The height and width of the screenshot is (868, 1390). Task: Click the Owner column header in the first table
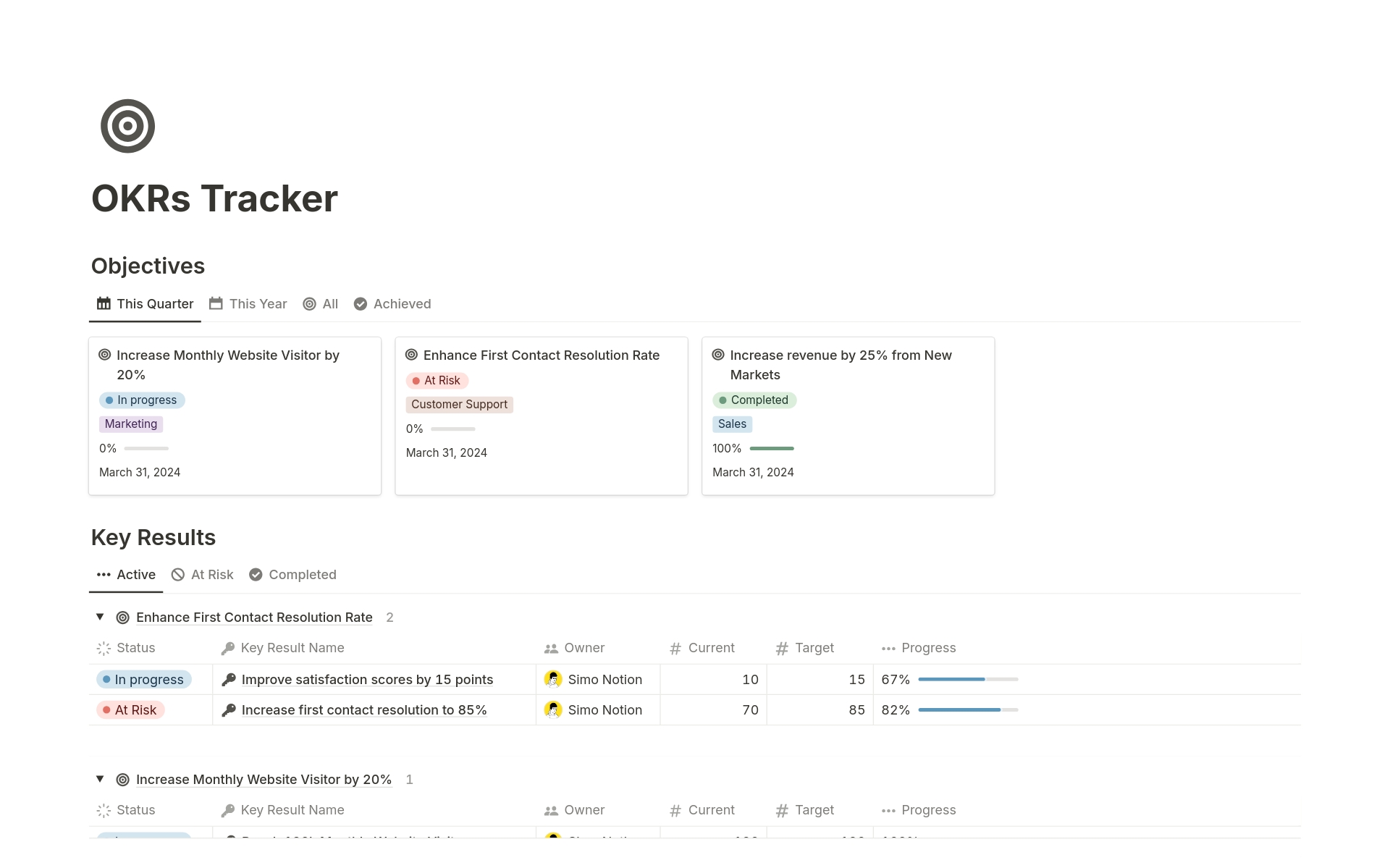point(584,648)
